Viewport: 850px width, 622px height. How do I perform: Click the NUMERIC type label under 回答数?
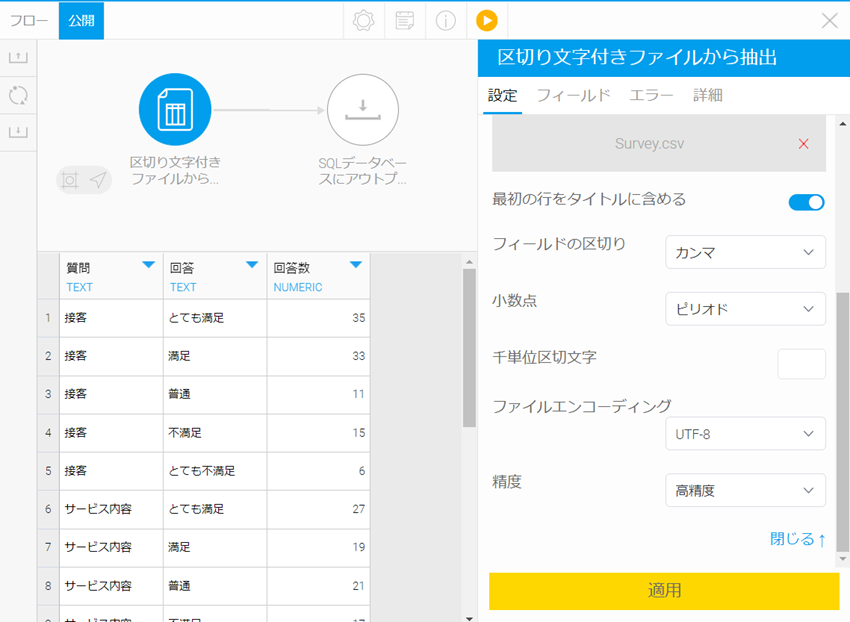[x=298, y=287]
